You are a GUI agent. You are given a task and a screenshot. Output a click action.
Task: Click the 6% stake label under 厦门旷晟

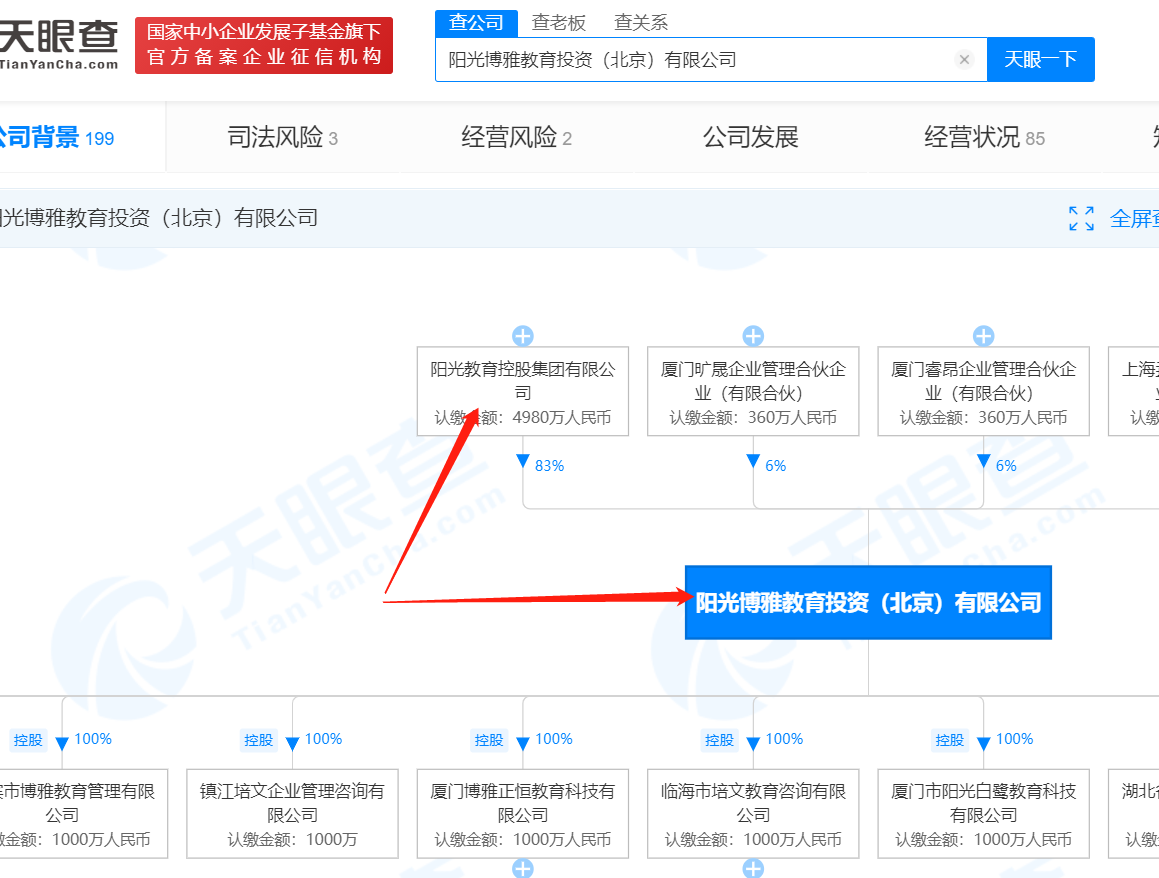tap(775, 465)
